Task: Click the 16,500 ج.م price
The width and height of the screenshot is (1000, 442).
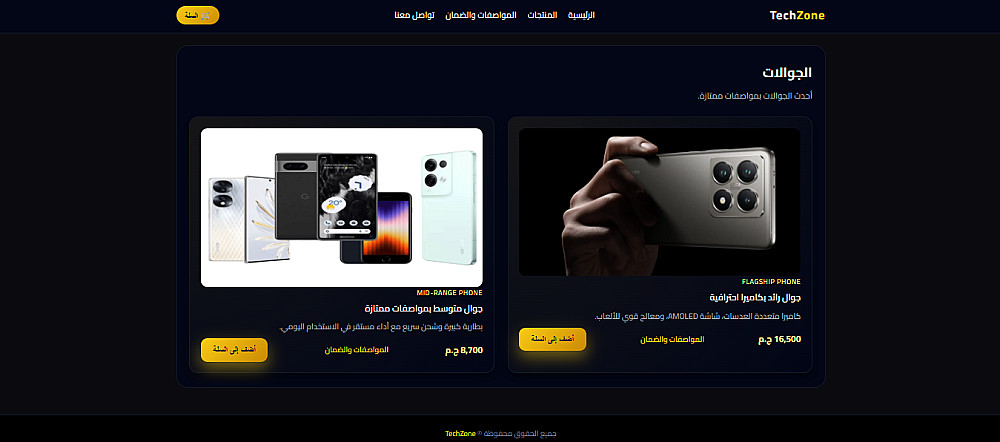Action: tap(779, 339)
